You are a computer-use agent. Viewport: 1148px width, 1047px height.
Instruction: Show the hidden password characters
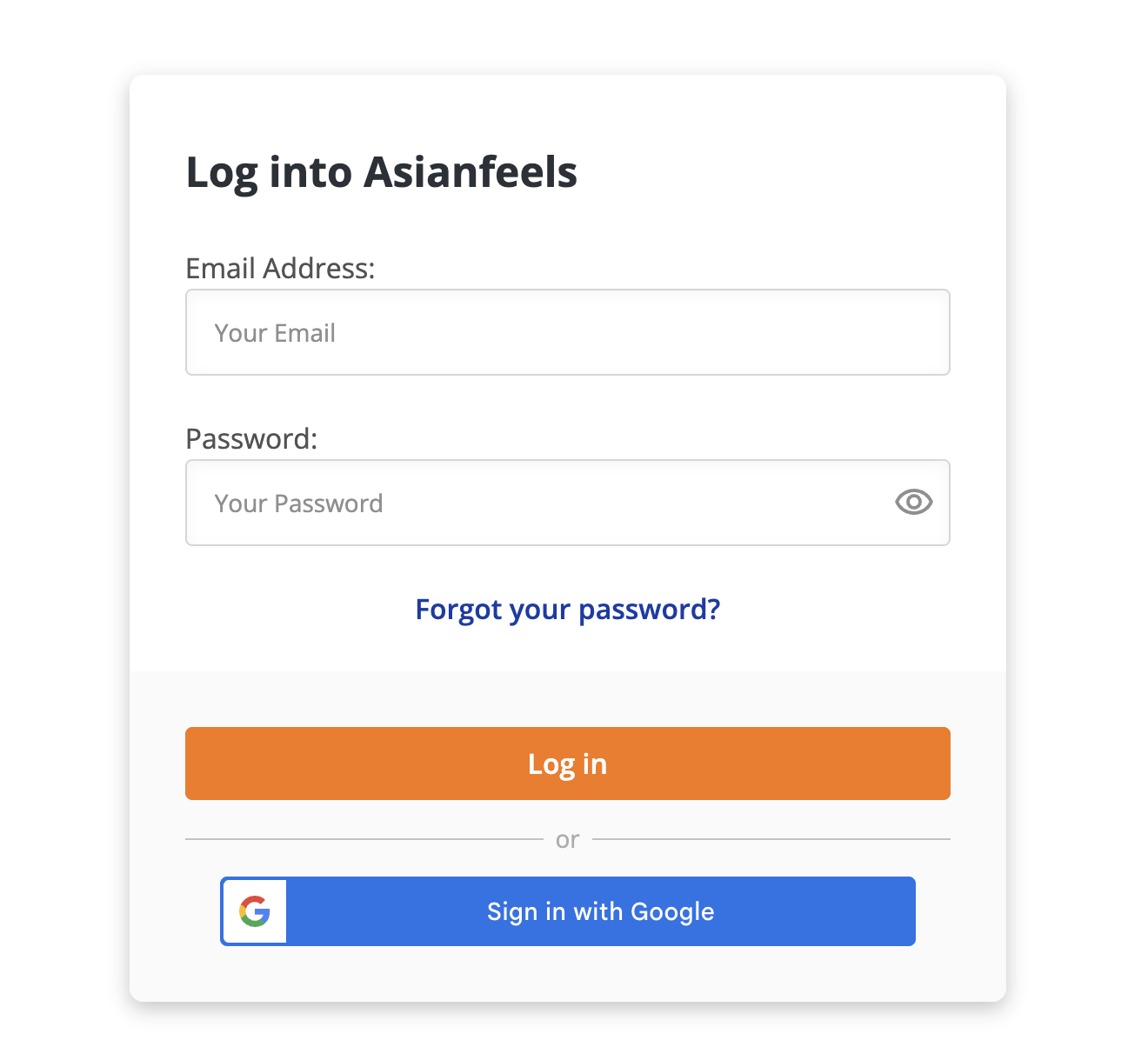pos(913,503)
